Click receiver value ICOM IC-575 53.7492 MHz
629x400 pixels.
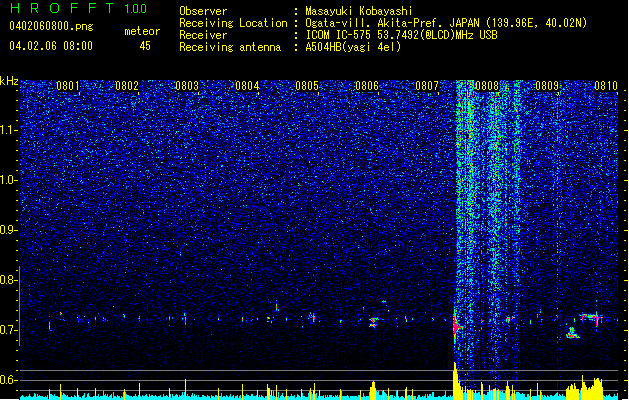coord(401,35)
